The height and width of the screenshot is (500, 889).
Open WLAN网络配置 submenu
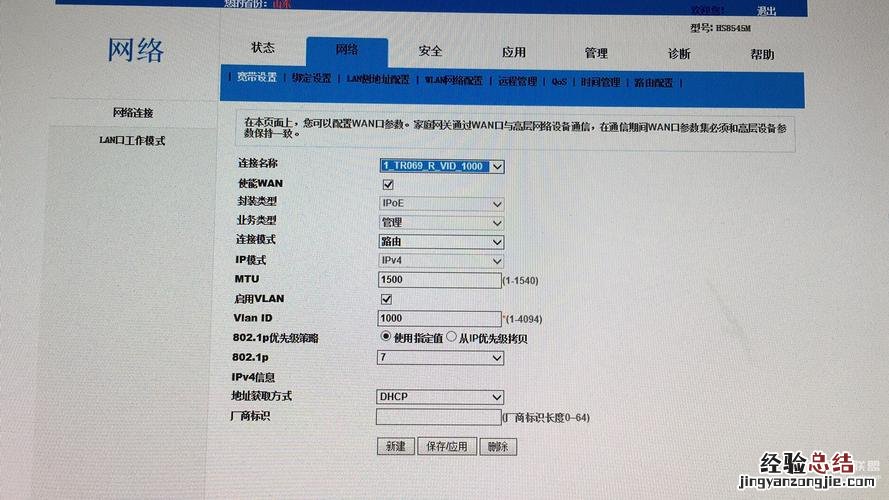(454, 80)
